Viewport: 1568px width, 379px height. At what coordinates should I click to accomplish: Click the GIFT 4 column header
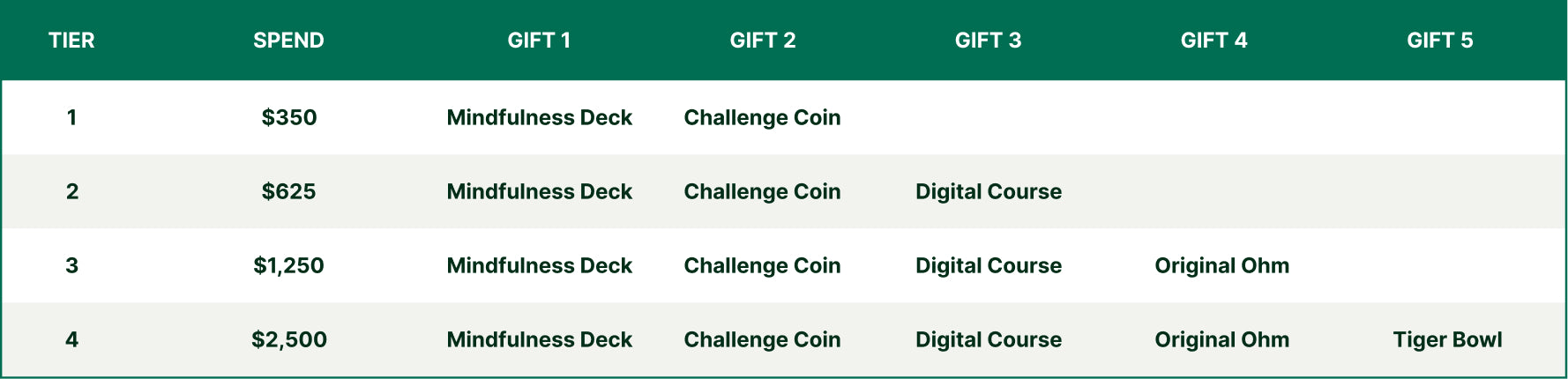1213,41
